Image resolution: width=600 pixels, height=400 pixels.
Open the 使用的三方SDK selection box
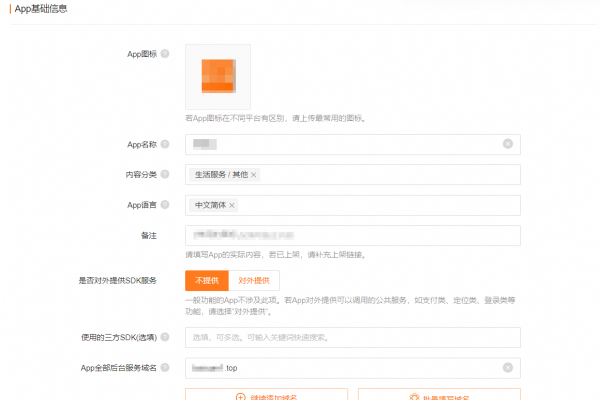coord(353,337)
